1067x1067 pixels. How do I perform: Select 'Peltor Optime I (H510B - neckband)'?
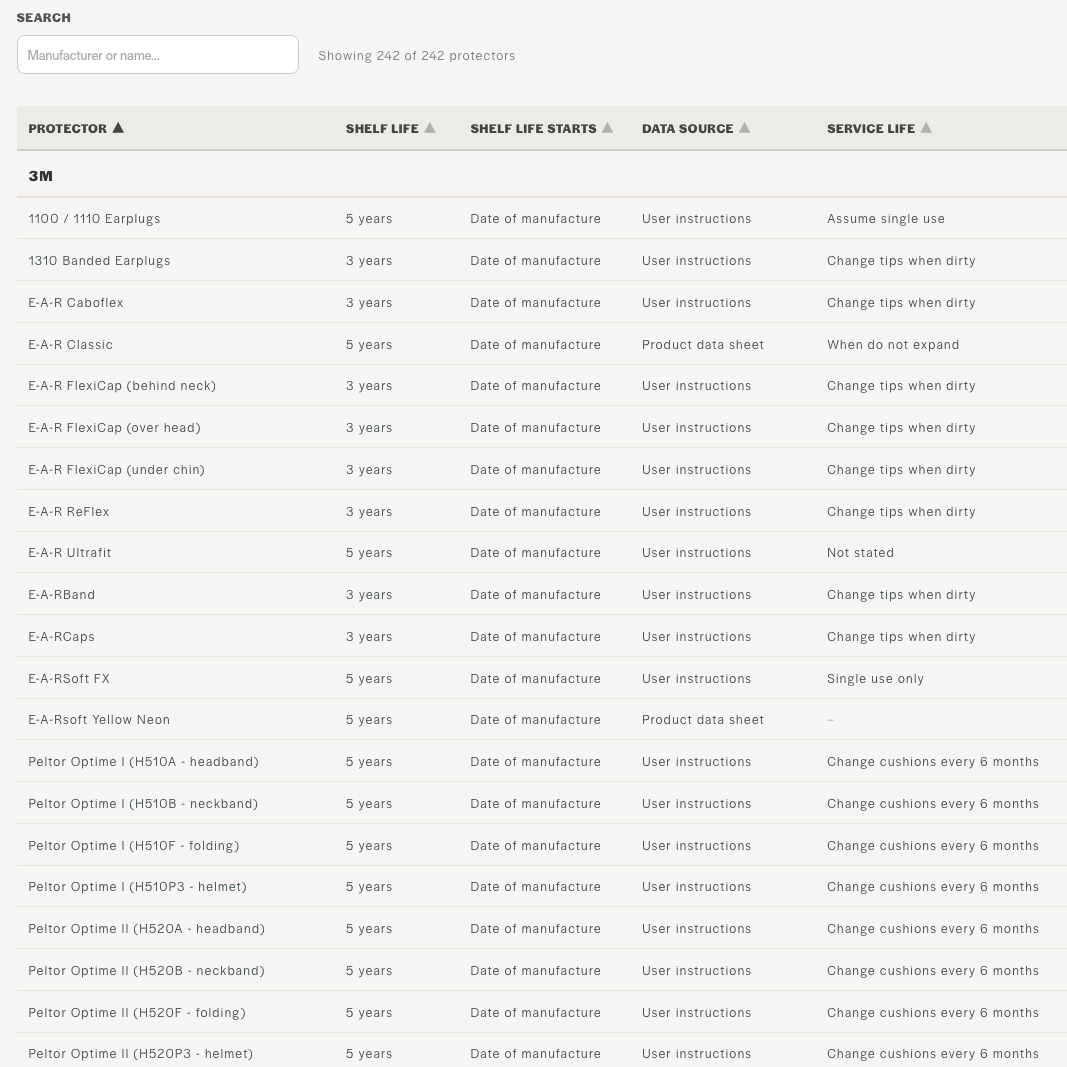143,804
